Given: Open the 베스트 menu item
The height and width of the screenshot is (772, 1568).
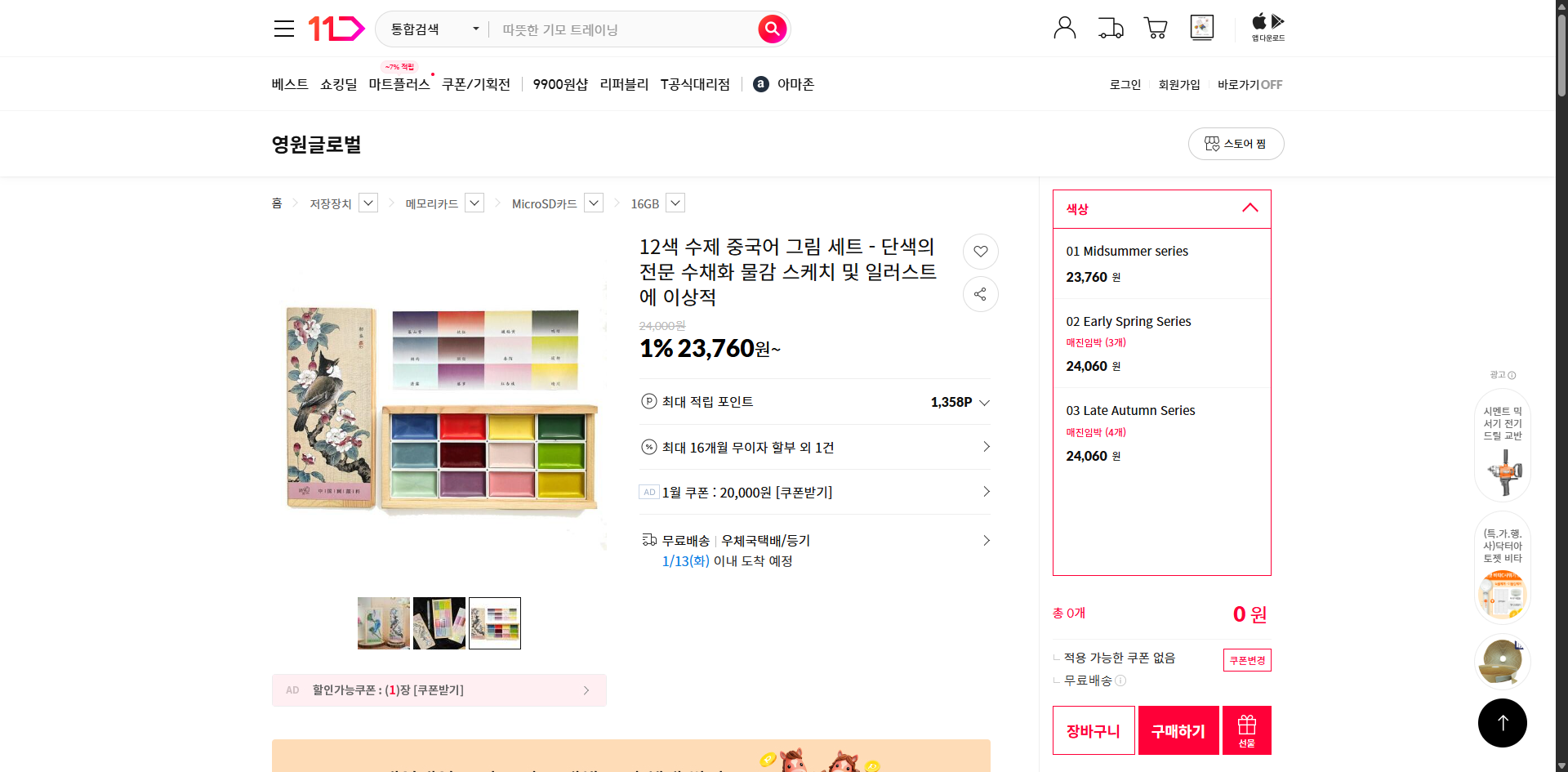Looking at the screenshot, I should [289, 83].
